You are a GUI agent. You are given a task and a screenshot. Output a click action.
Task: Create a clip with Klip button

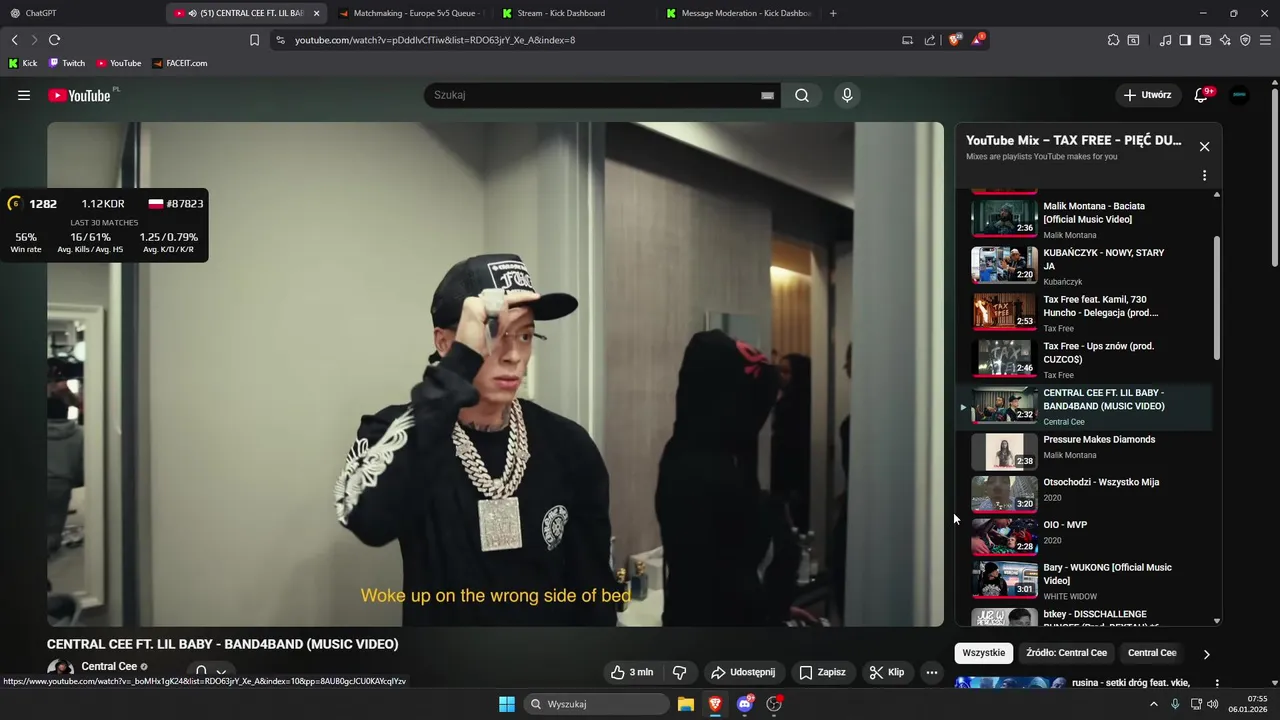tap(887, 672)
